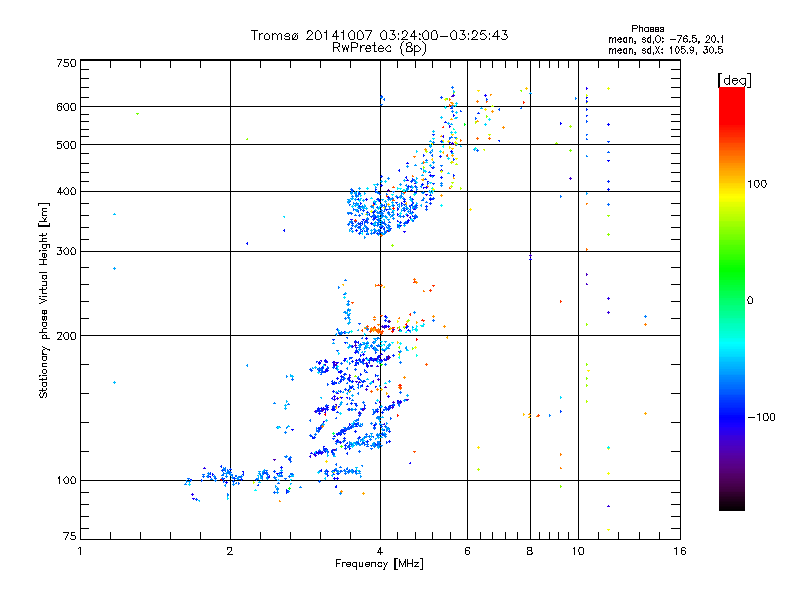Click the 'Phases' header text
Image resolution: width=800 pixels, height=600 pixels.
tap(647, 29)
